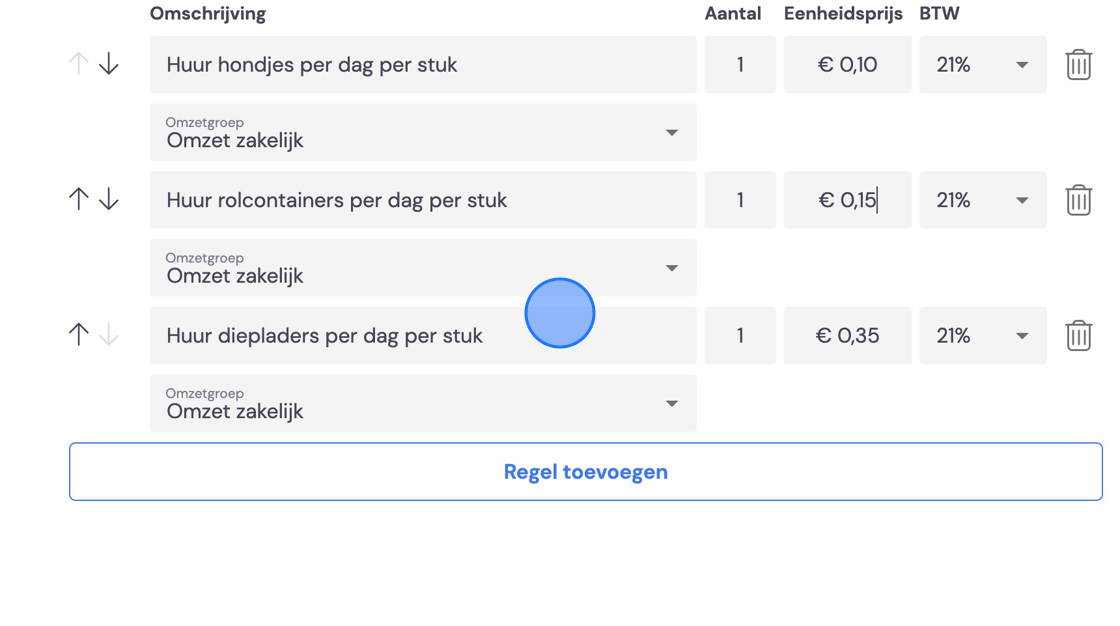Image resolution: width=1120 pixels, height=626 pixels.
Task: Edit description field Huur hondjes per dag
Action: pyautogui.click(x=423, y=64)
